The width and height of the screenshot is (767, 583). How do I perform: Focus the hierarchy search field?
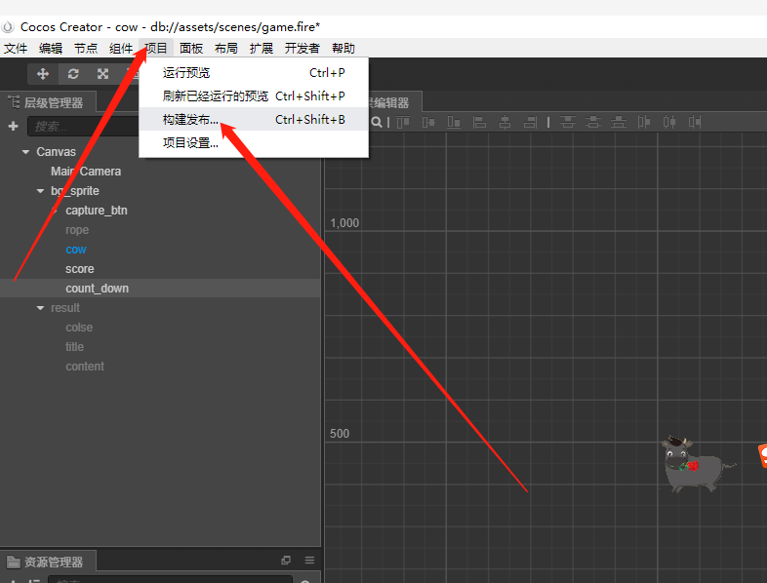[x=83, y=126]
